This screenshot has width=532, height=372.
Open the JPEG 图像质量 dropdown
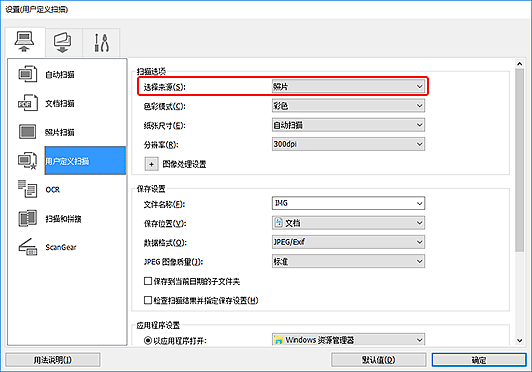(x=348, y=261)
